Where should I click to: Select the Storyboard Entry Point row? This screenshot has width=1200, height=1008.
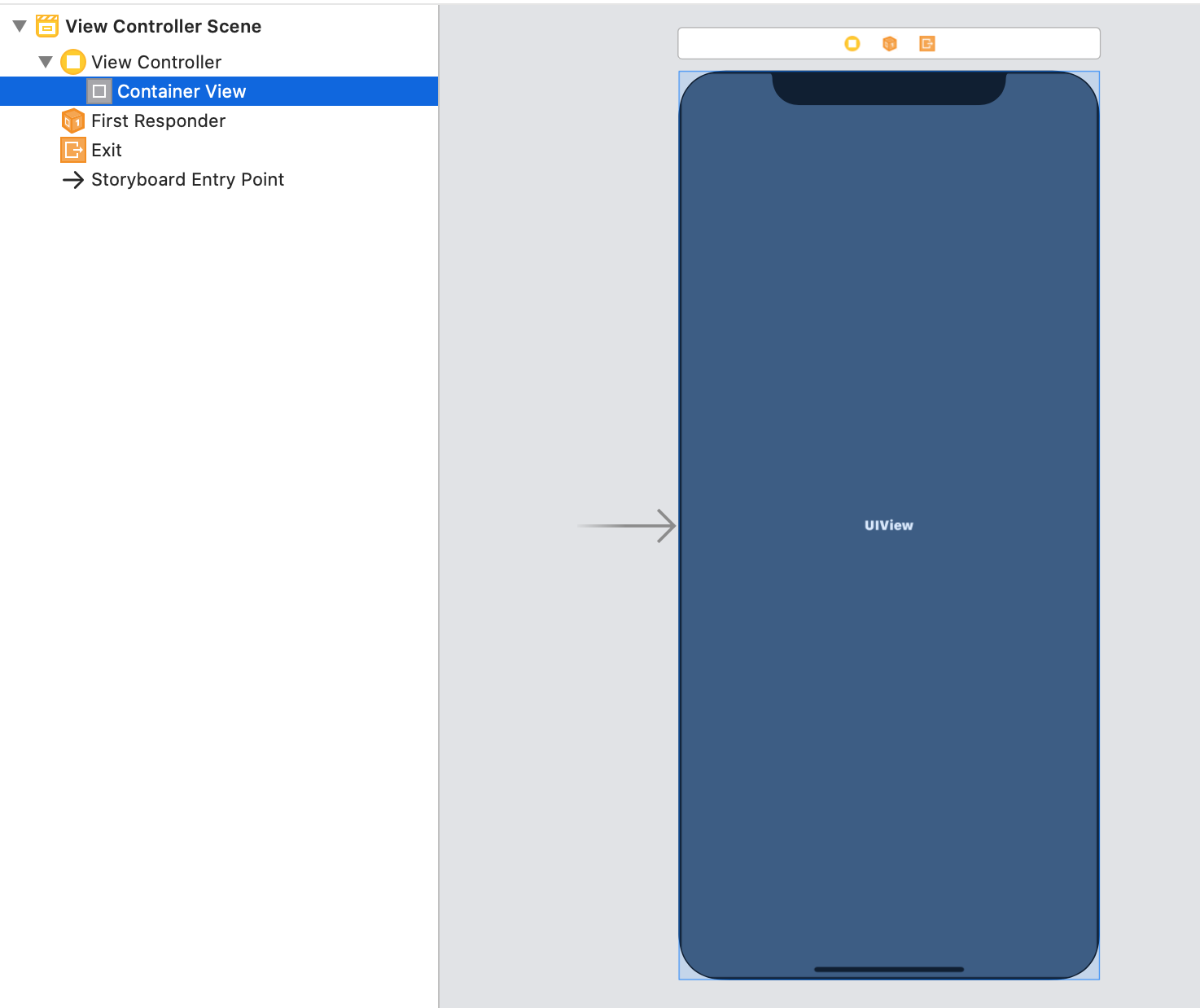(219, 179)
